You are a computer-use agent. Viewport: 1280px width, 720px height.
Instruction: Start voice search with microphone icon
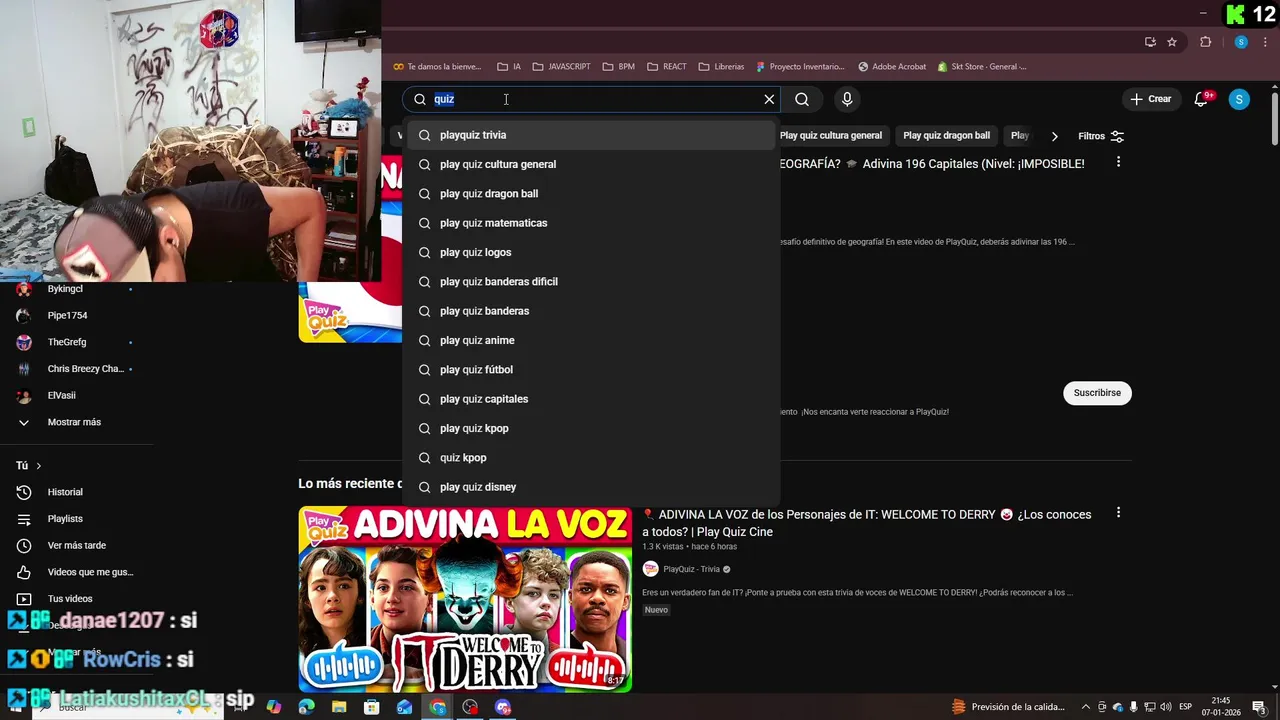pos(847,99)
